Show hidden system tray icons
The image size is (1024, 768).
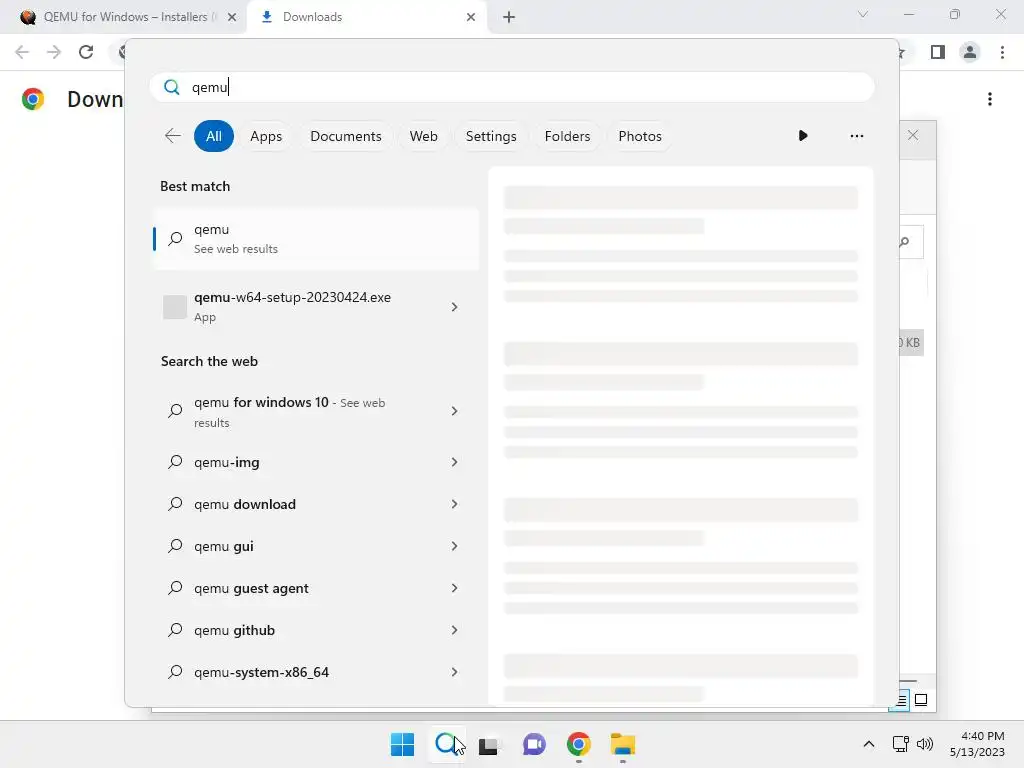(869, 744)
